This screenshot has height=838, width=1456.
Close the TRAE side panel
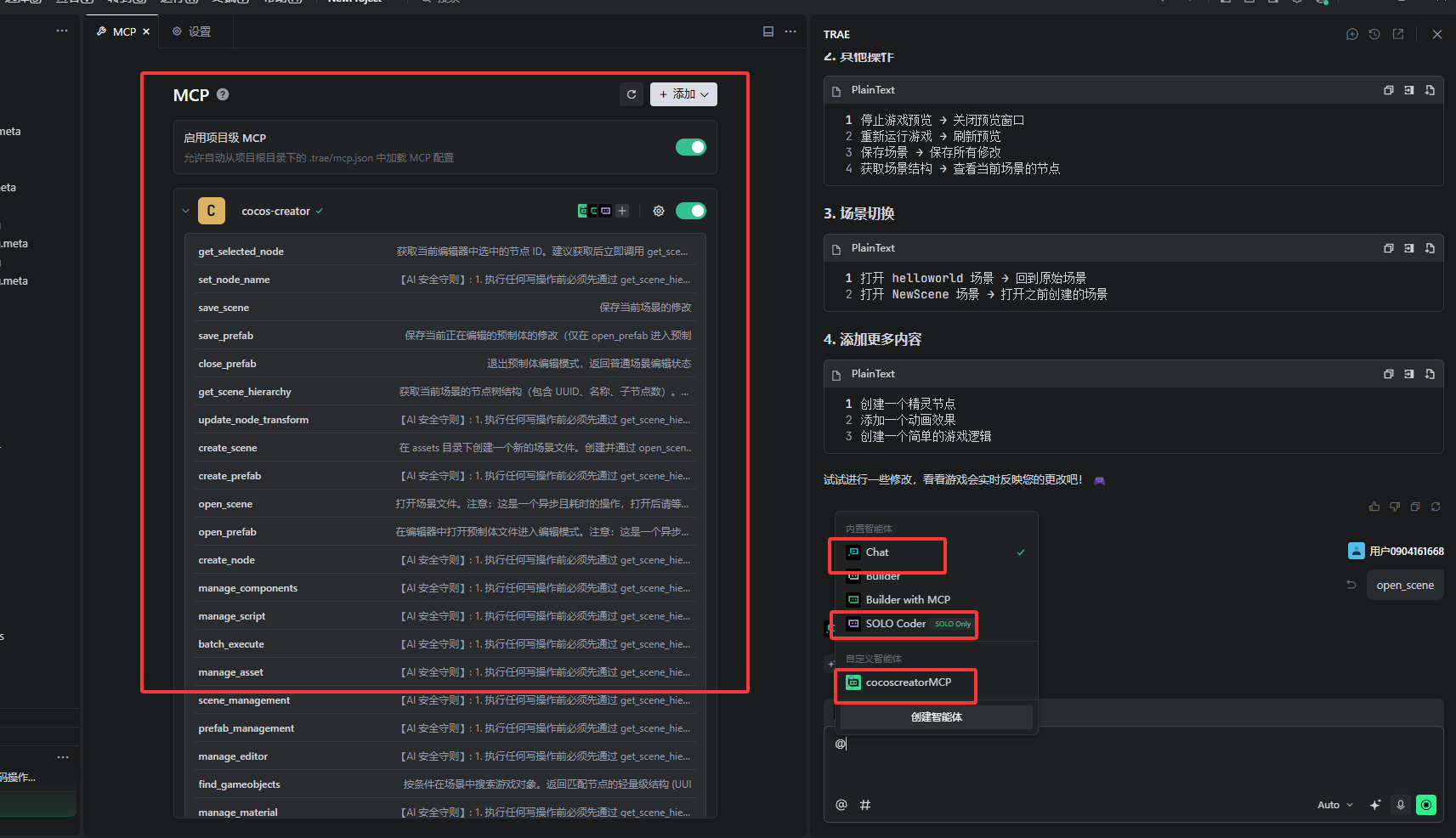1437,34
